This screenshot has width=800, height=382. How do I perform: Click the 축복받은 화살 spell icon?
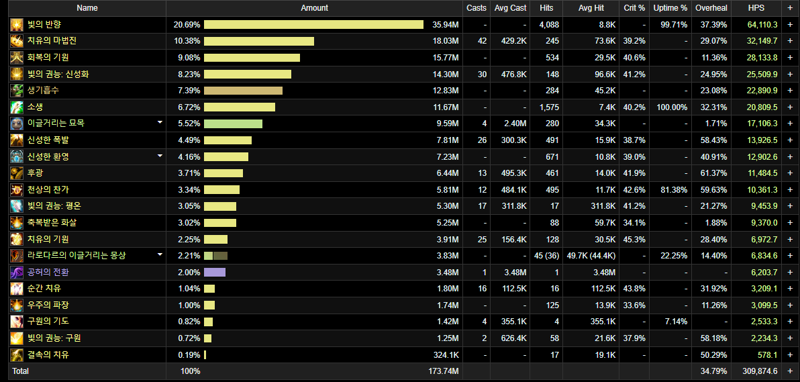[x=17, y=223]
